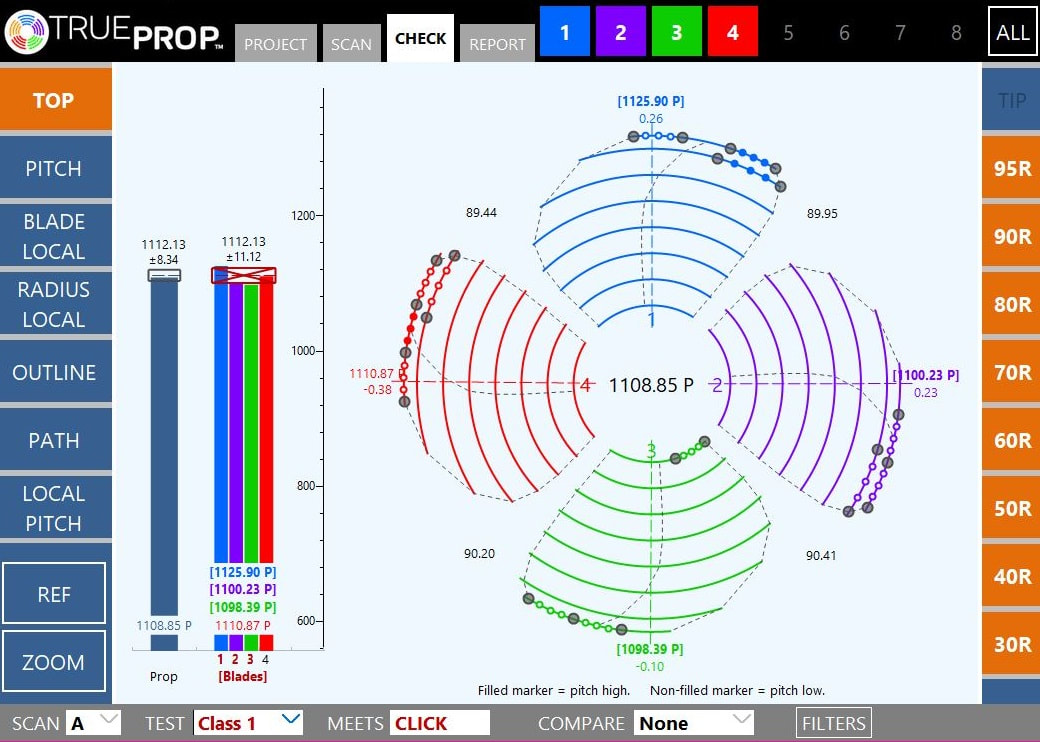The image size is (1040, 742).
Task: Click the blue Prop pitch bar
Action: [164, 450]
